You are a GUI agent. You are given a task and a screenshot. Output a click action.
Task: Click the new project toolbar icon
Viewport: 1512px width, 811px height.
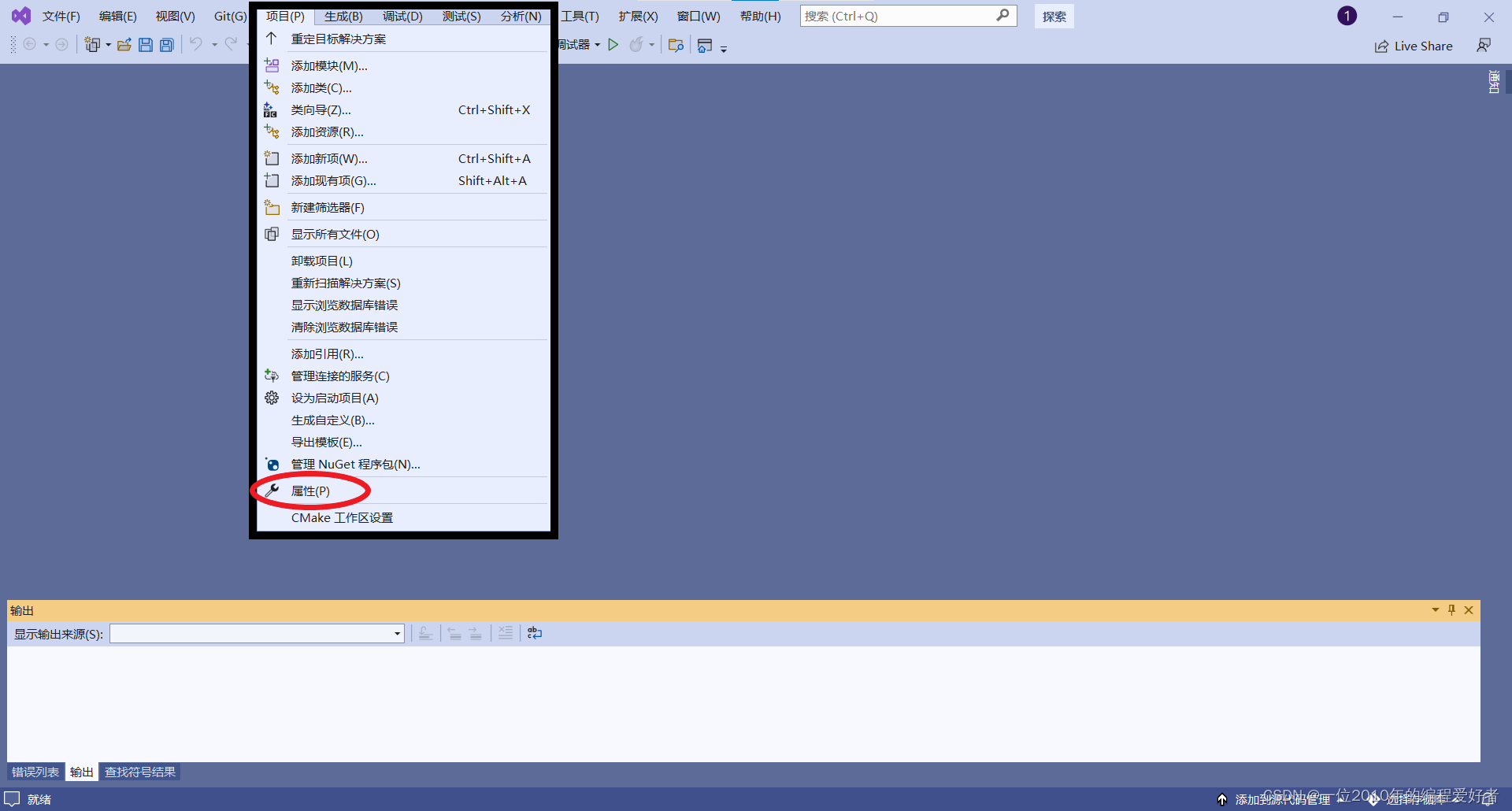pos(93,45)
